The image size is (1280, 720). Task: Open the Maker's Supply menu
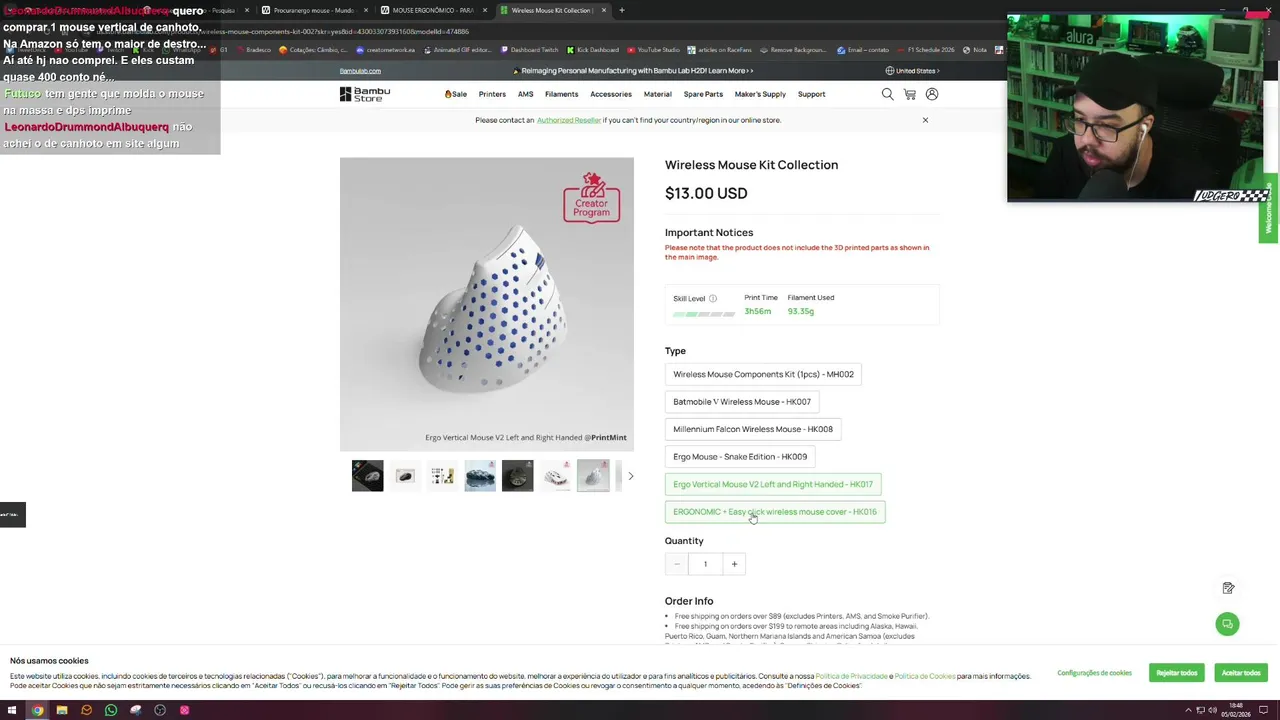760,94
